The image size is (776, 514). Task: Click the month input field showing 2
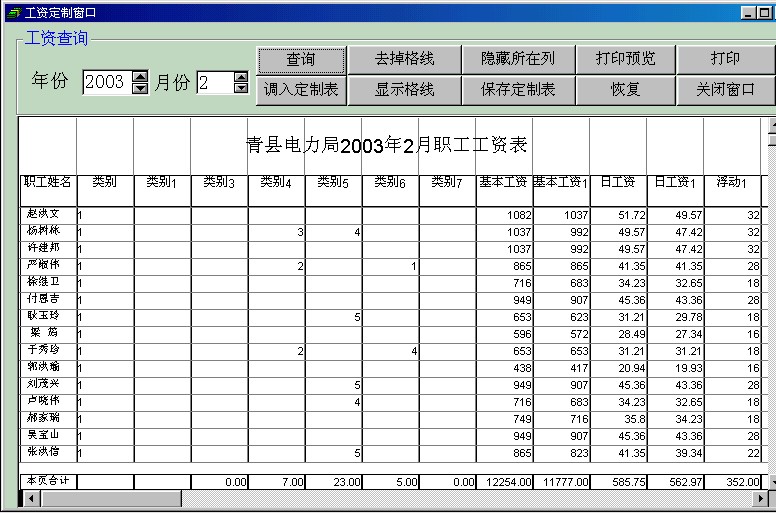pyautogui.click(x=214, y=82)
